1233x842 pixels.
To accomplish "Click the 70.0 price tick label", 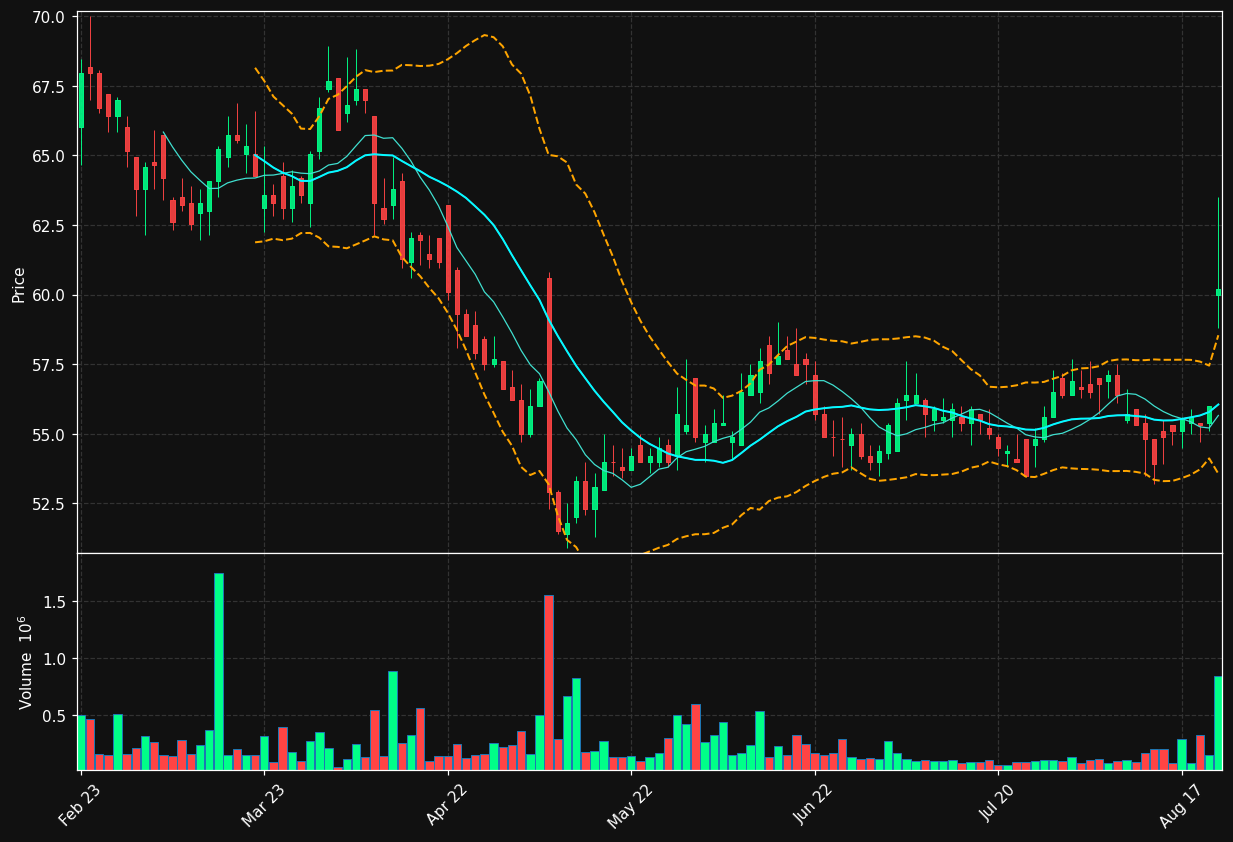I will [x=49, y=17].
